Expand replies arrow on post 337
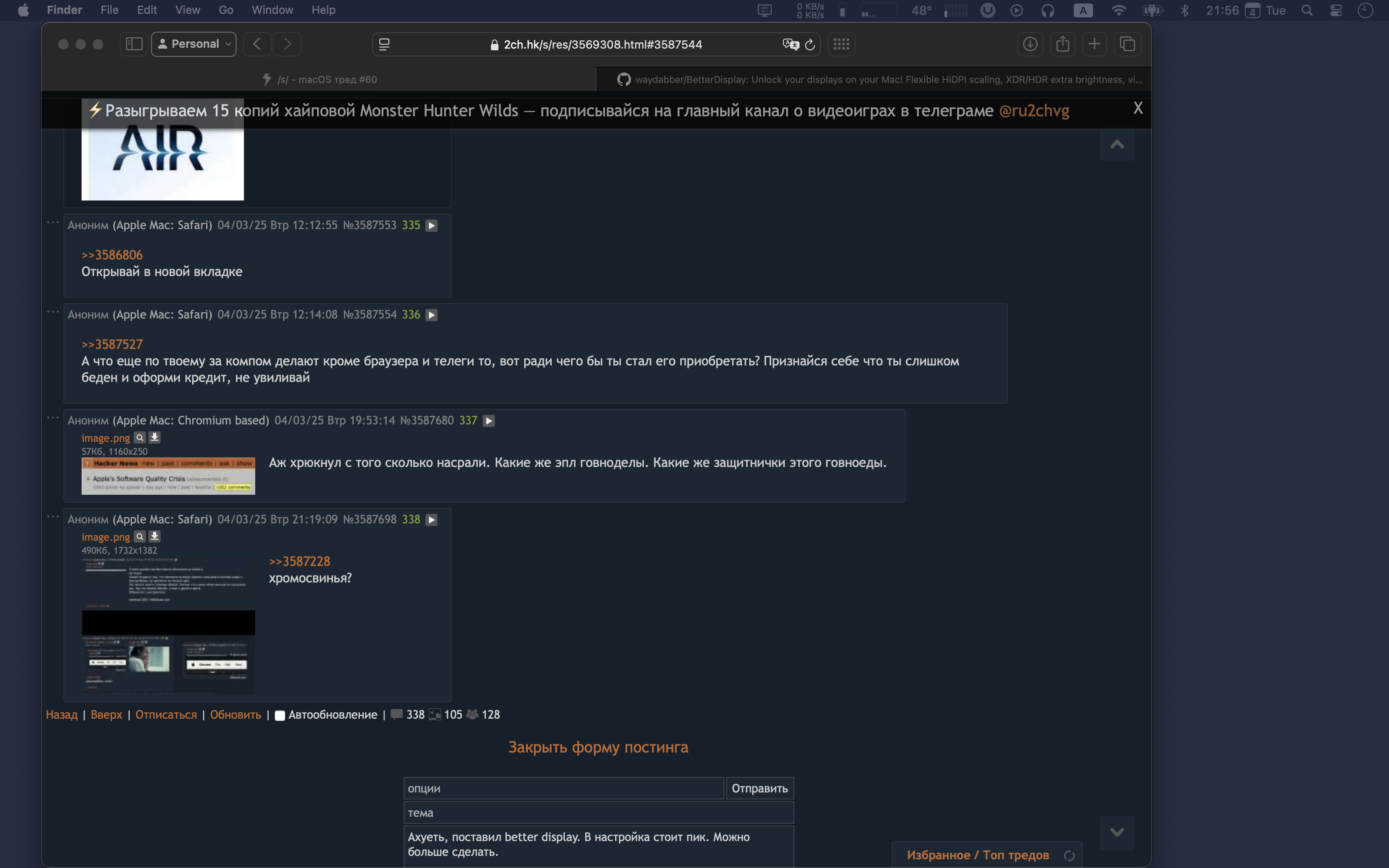 point(488,421)
